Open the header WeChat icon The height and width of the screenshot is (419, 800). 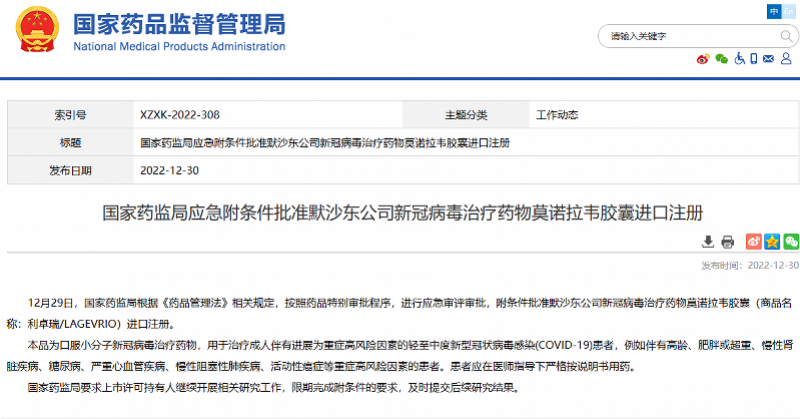click(x=721, y=59)
